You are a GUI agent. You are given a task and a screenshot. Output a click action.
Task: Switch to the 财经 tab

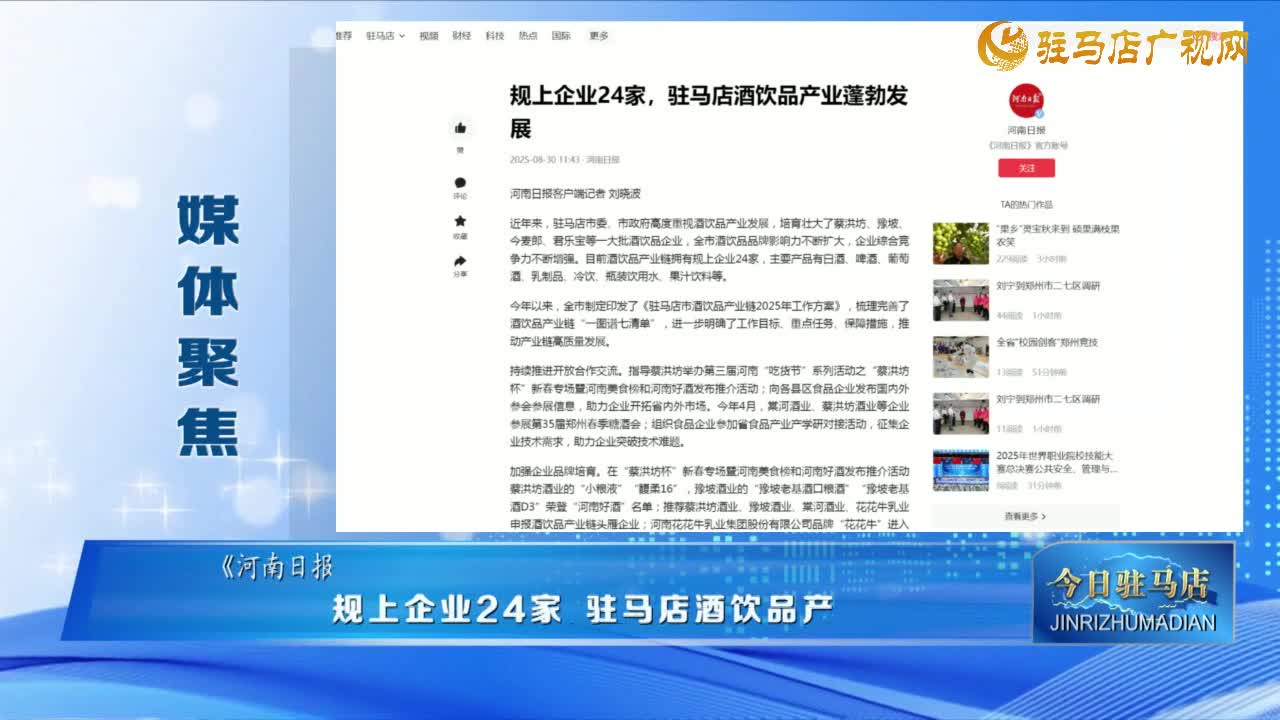pos(461,36)
